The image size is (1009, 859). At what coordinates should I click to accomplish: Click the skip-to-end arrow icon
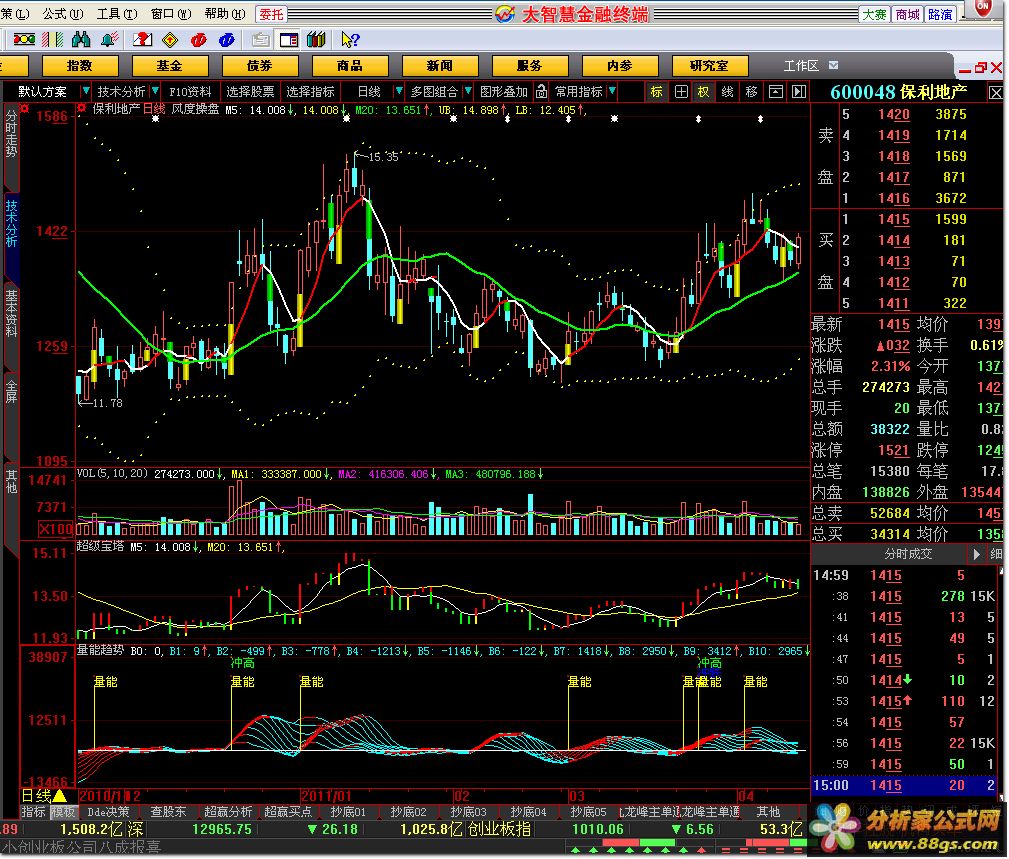(x=799, y=92)
